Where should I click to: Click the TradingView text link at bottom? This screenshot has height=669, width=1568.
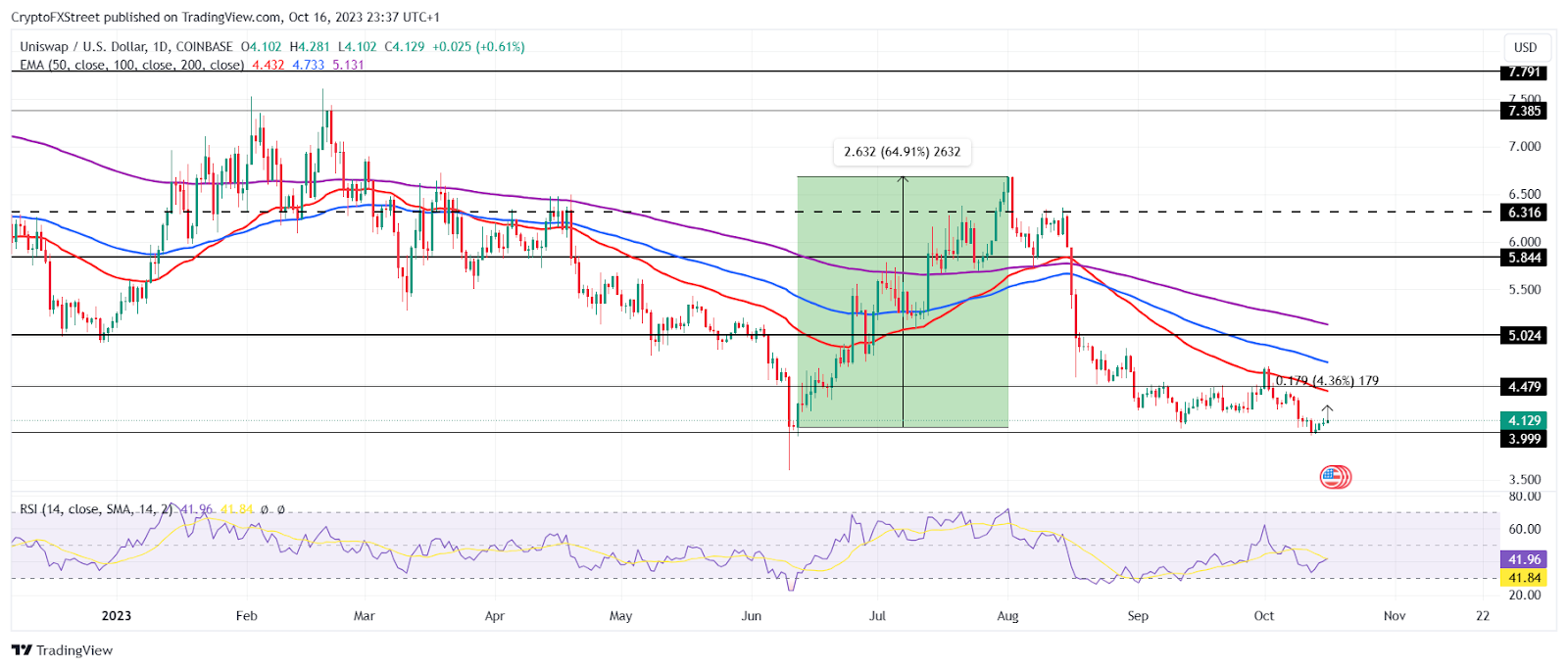point(74,650)
